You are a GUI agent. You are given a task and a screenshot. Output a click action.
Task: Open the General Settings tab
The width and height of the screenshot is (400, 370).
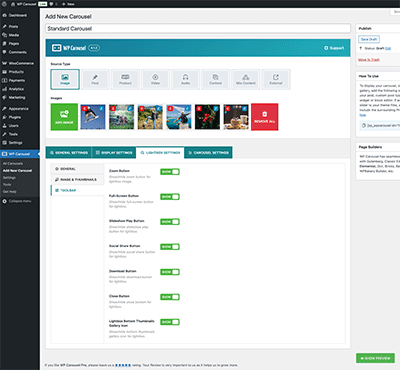click(69, 153)
